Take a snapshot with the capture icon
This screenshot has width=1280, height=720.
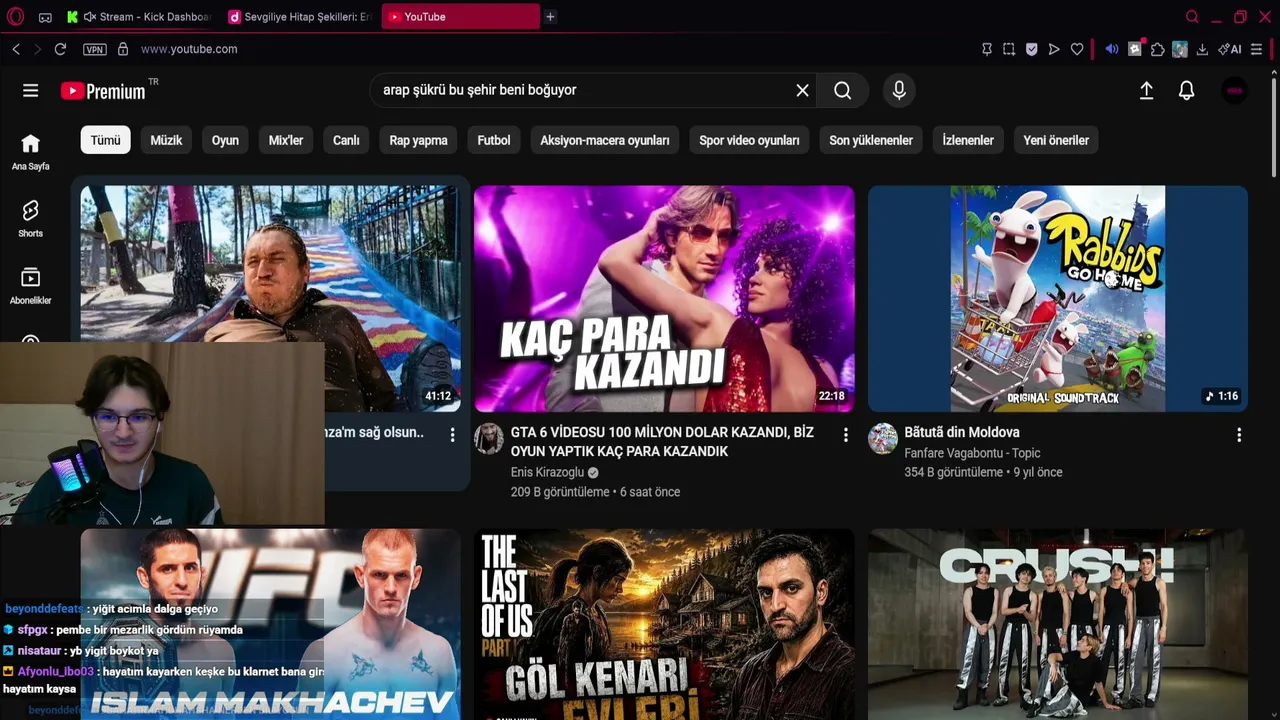pos(1009,49)
